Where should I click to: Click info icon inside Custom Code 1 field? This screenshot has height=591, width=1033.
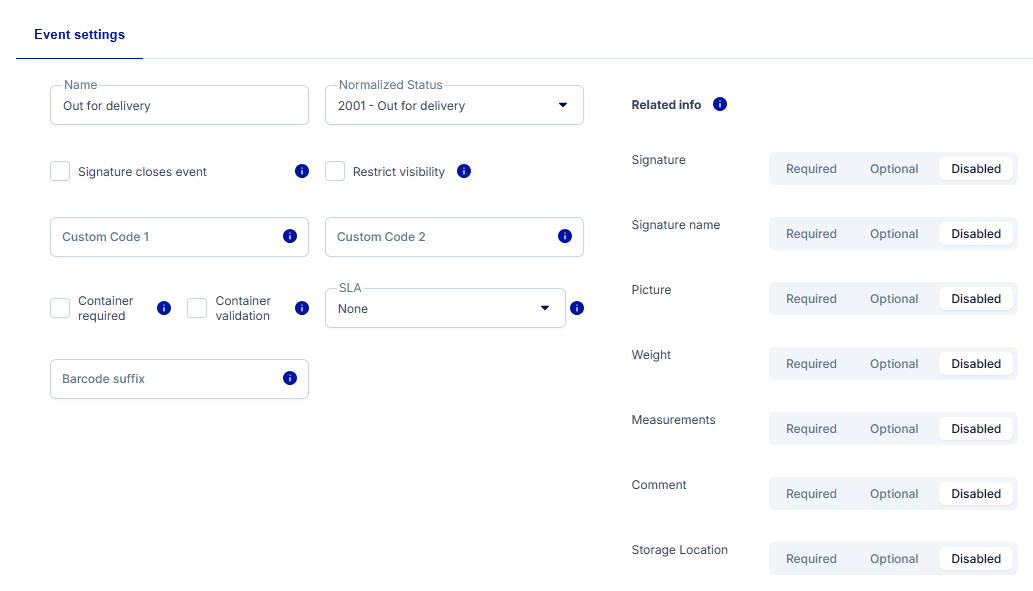[x=290, y=236]
